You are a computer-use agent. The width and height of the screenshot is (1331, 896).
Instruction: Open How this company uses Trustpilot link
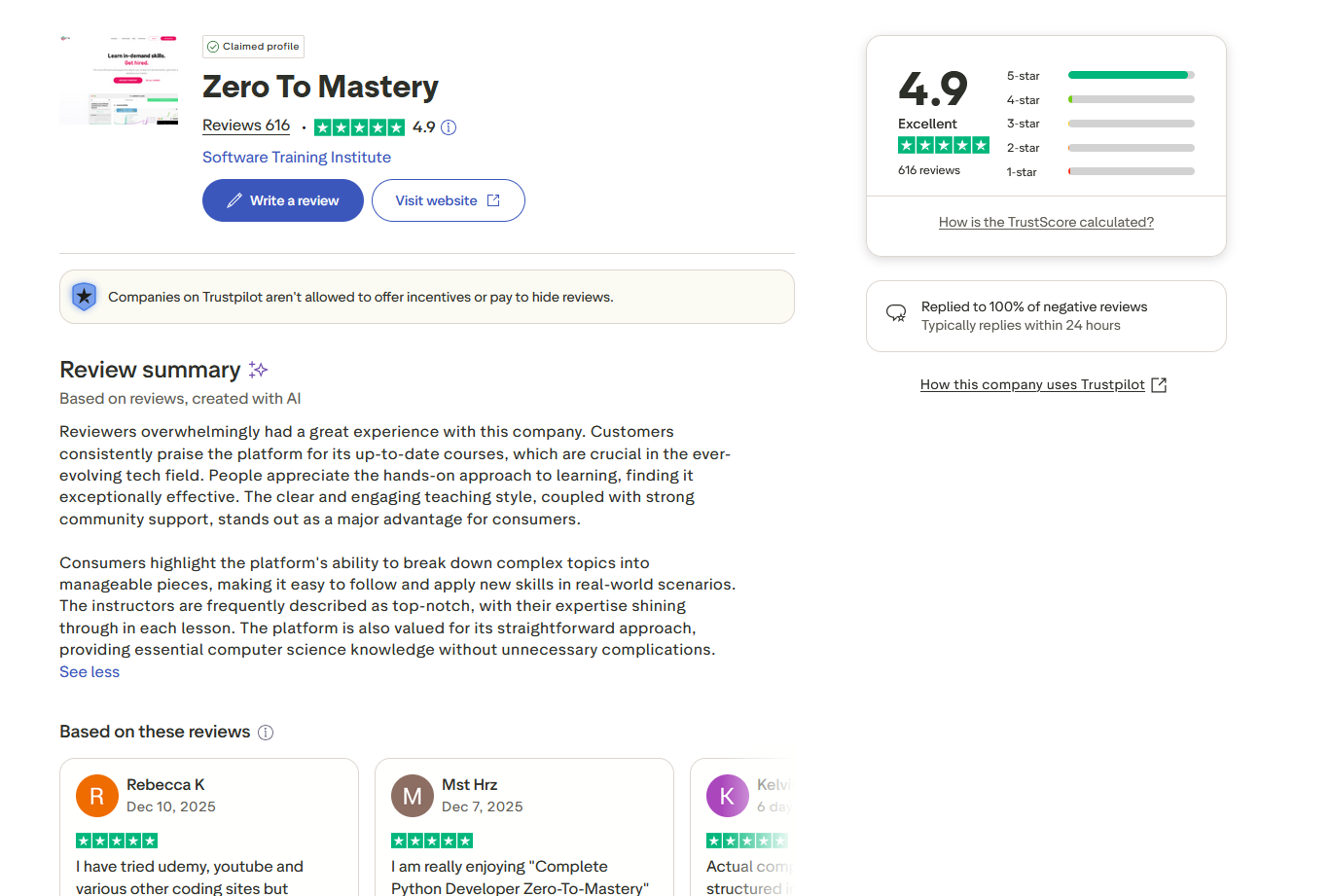point(1032,384)
